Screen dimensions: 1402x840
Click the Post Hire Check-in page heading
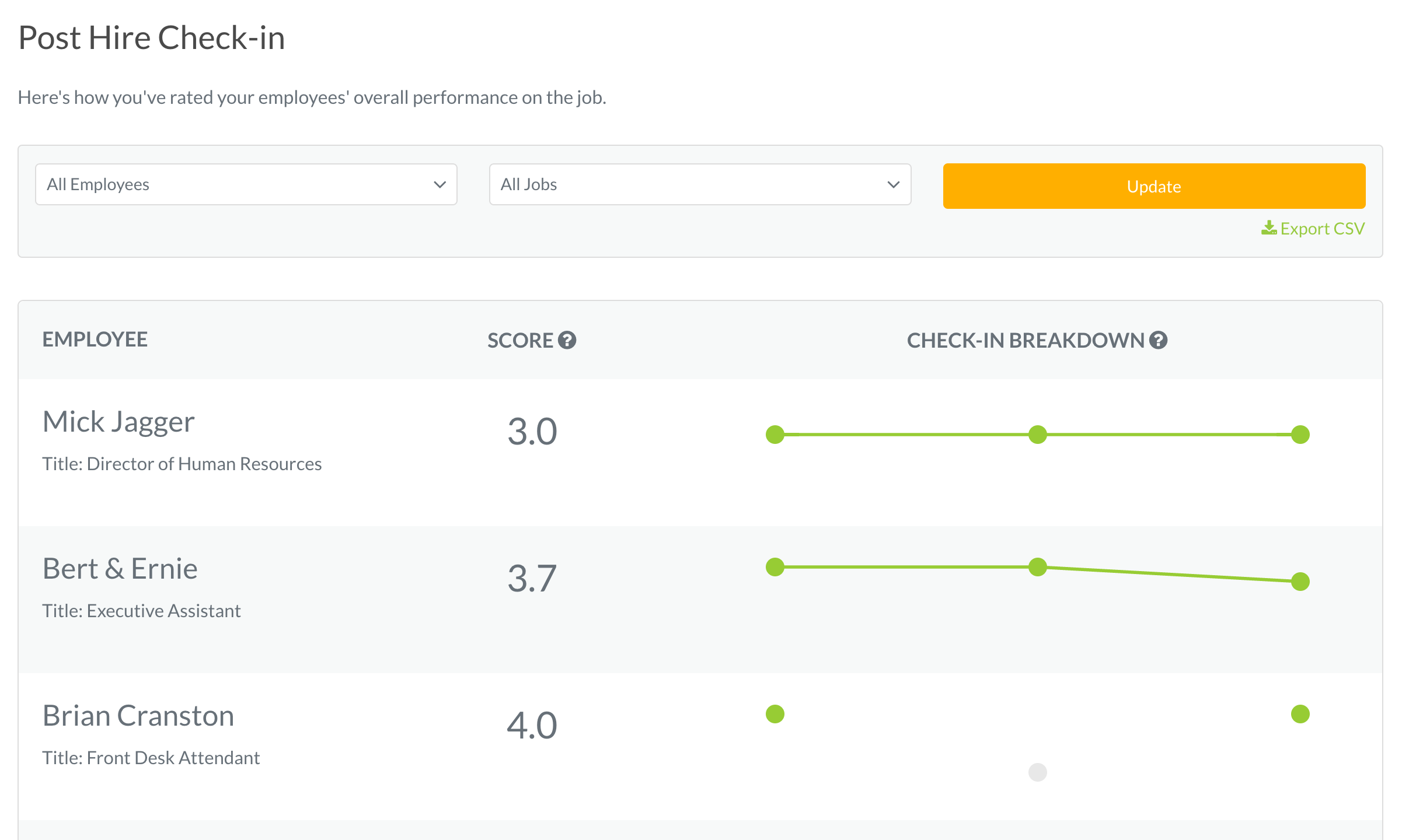pyautogui.click(x=152, y=38)
